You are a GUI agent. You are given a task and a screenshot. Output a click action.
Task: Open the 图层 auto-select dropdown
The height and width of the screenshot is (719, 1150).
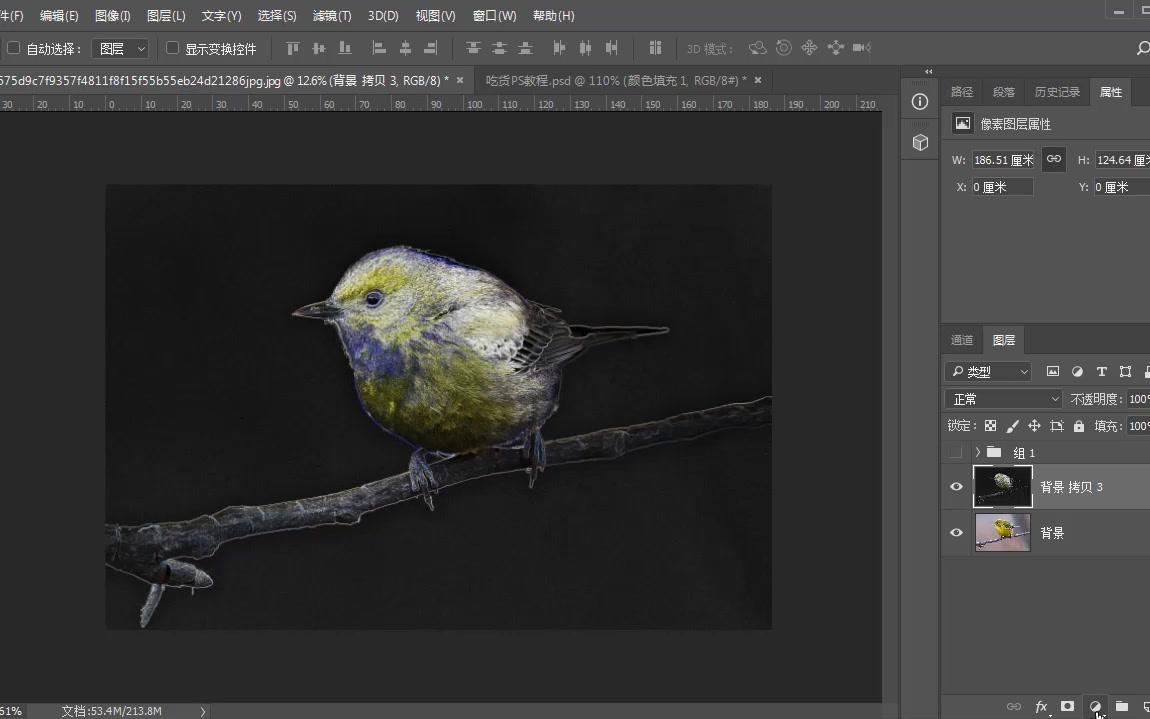[x=120, y=48]
